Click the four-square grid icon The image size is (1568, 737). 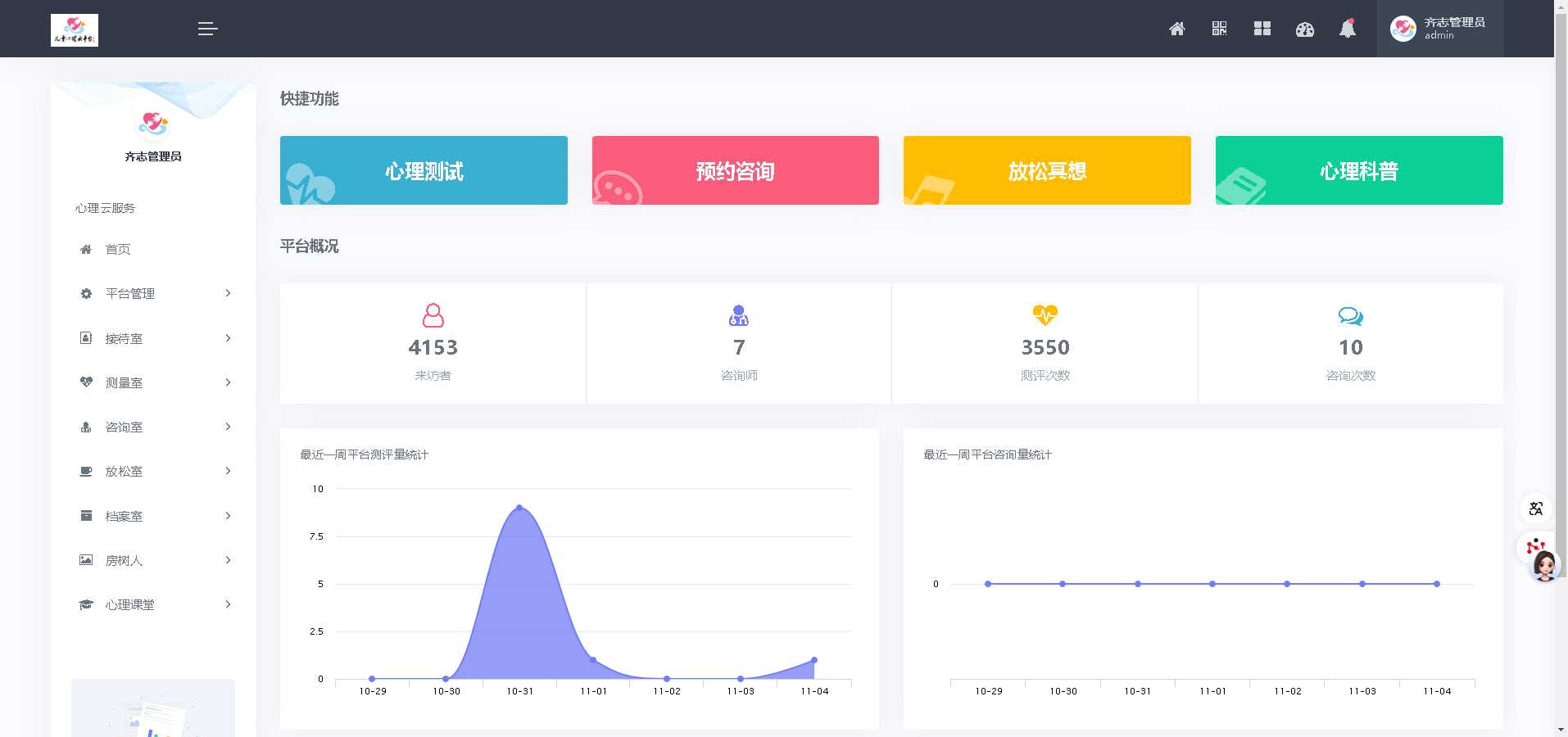pyautogui.click(x=1262, y=29)
